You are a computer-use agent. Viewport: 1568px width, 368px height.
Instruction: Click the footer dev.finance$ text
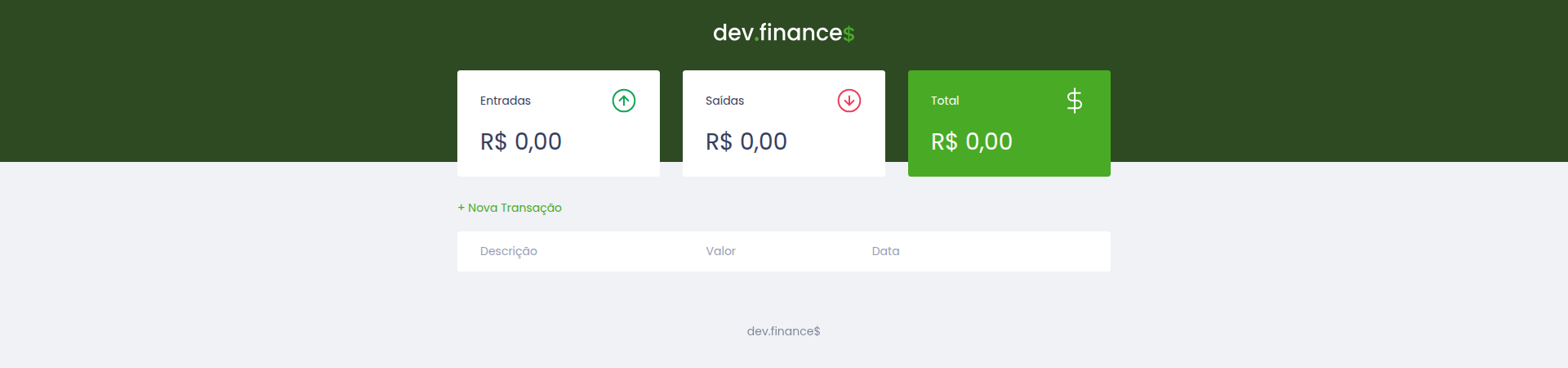coord(783,331)
